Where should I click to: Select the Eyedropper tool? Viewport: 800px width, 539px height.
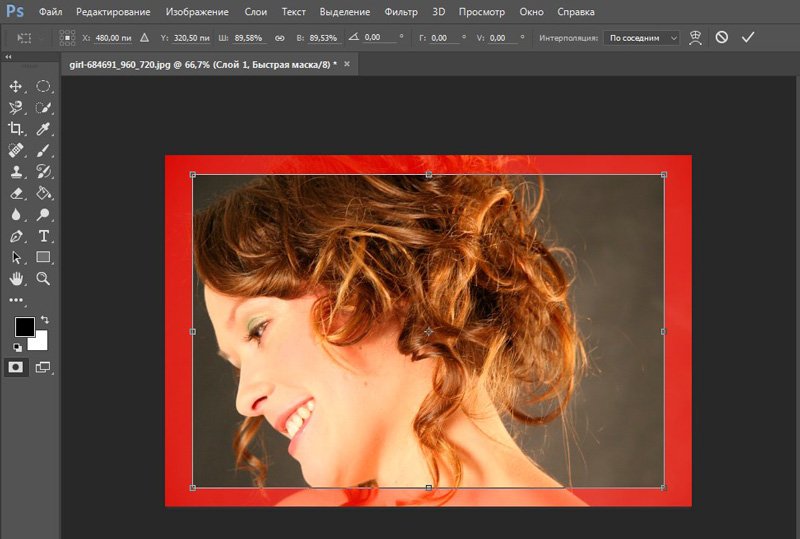pyautogui.click(x=43, y=129)
